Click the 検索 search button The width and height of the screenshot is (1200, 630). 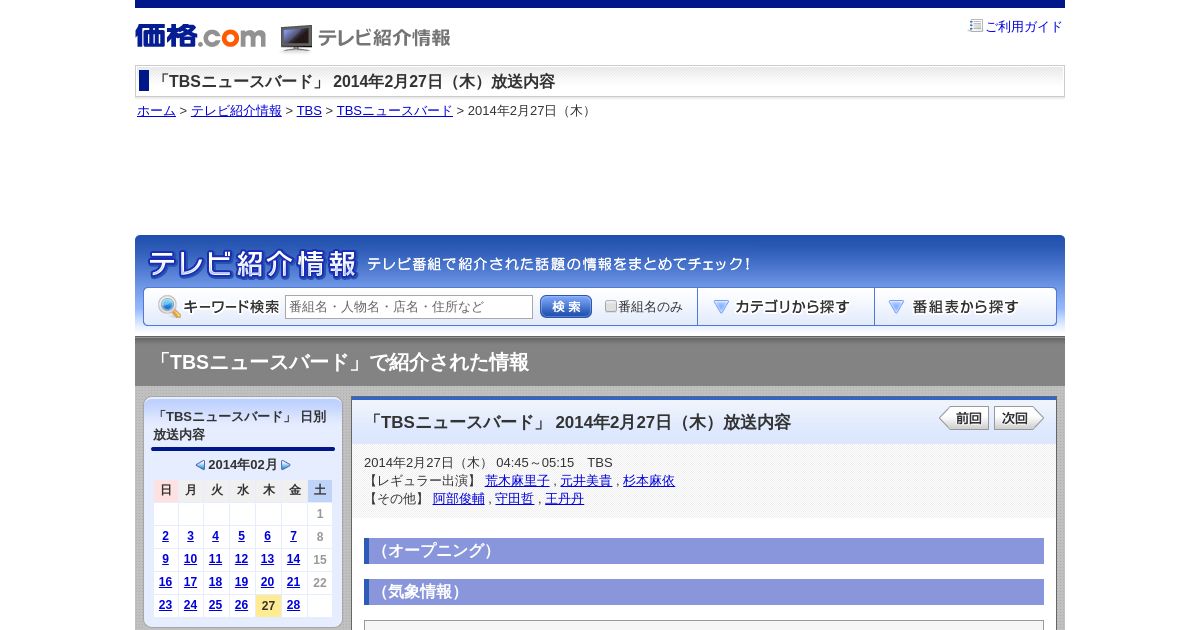566,307
